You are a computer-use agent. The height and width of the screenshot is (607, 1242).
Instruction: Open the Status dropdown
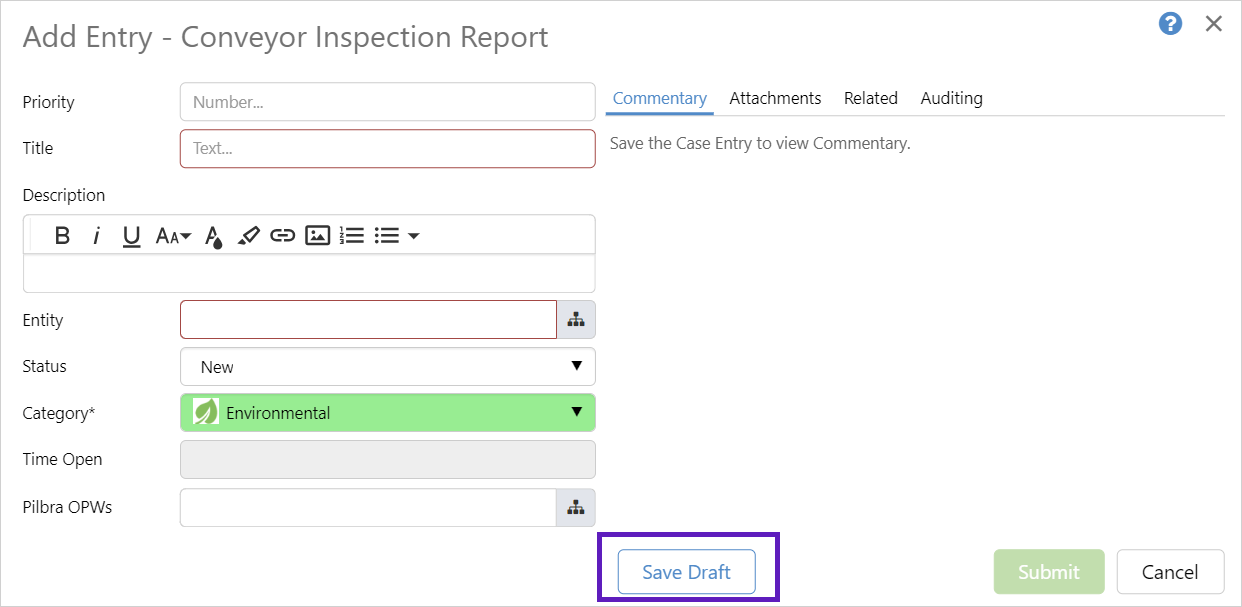387,367
